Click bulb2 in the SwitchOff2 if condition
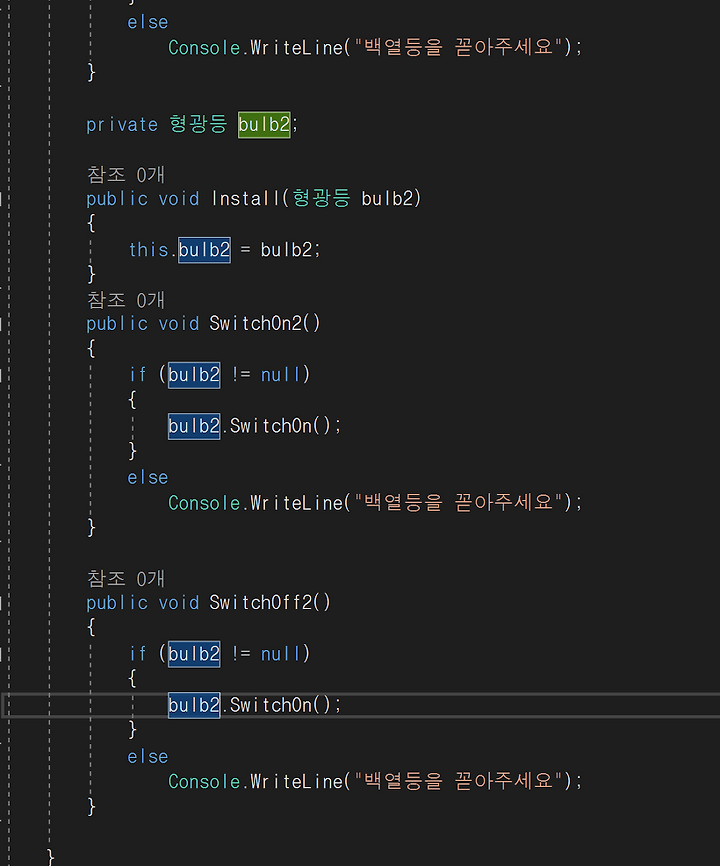The height and width of the screenshot is (866, 720). pyautogui.click(x=194, y=654)
